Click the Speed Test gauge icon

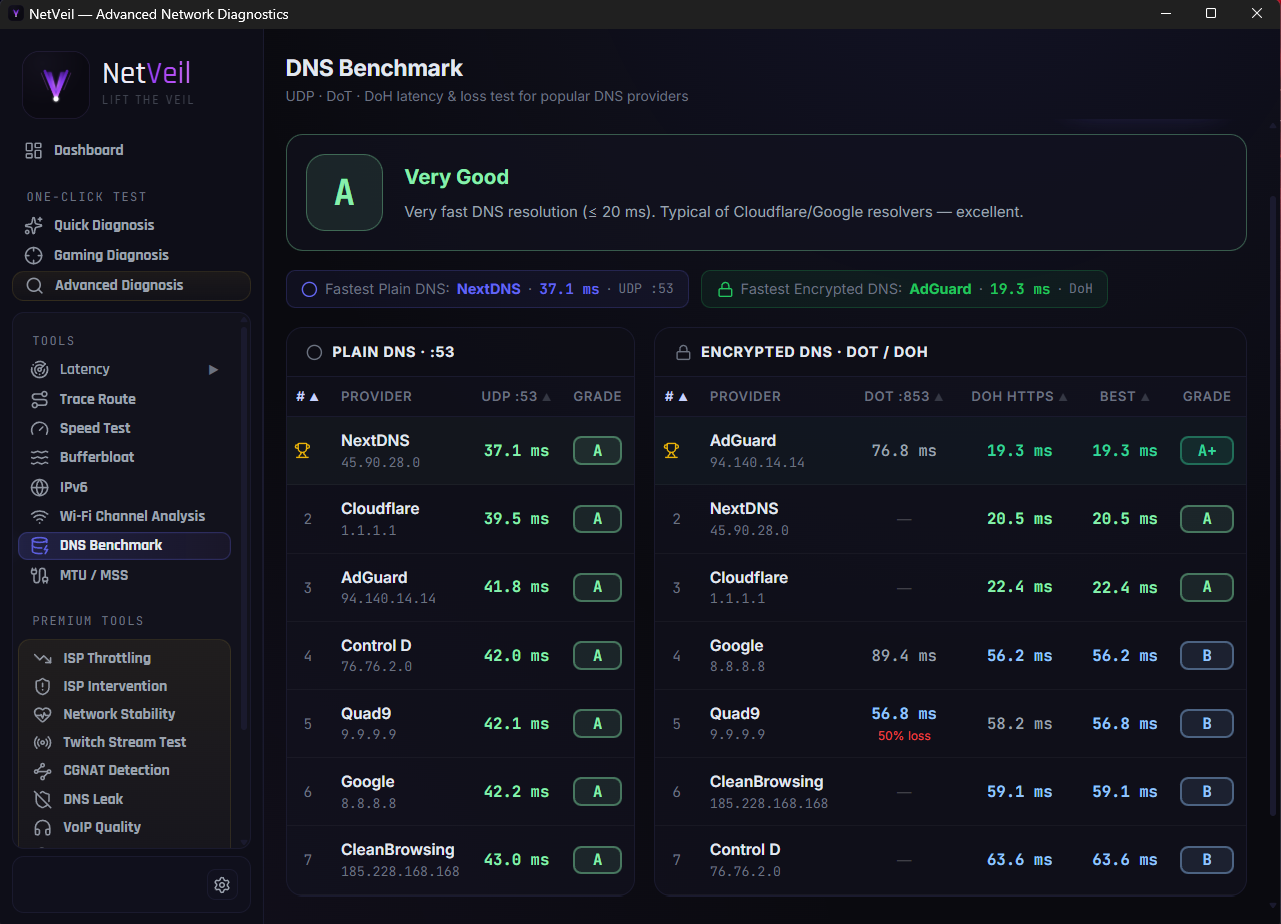[x=39, y=428]
